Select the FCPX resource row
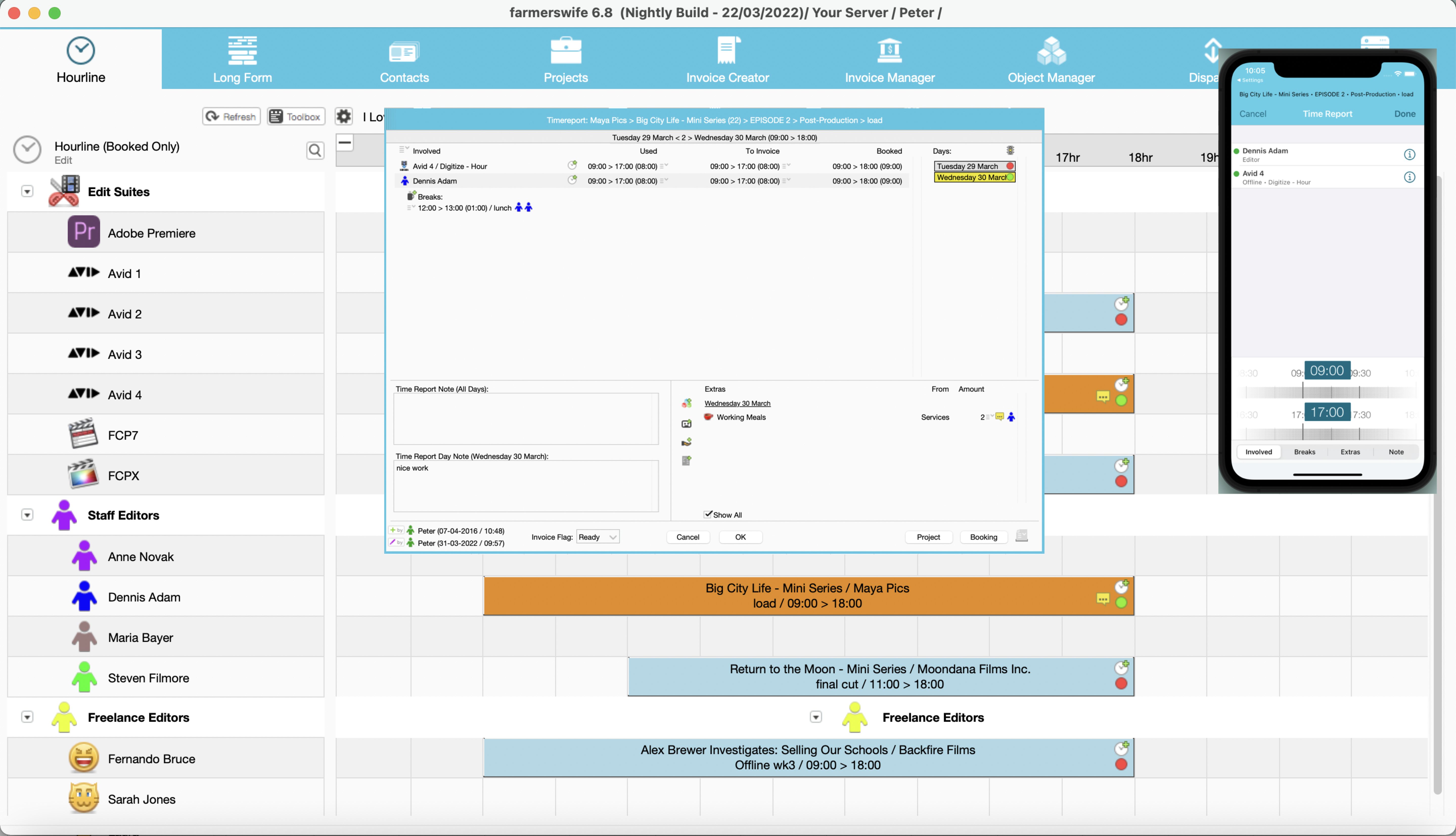The width and height of the screenshot is (1456, 836). click(x=166, y=475)
